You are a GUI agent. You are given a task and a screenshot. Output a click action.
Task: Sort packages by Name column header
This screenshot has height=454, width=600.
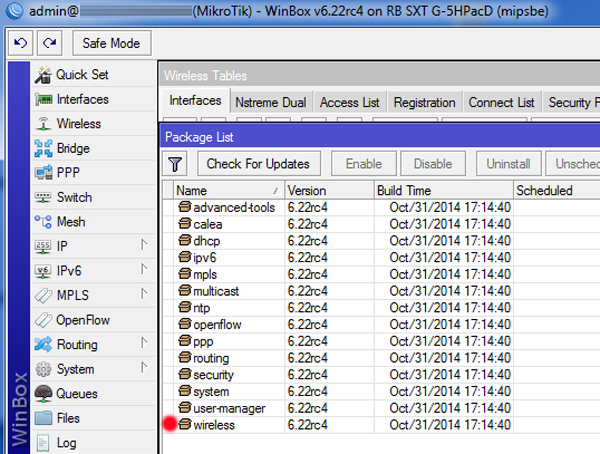(x=229, y=190)
